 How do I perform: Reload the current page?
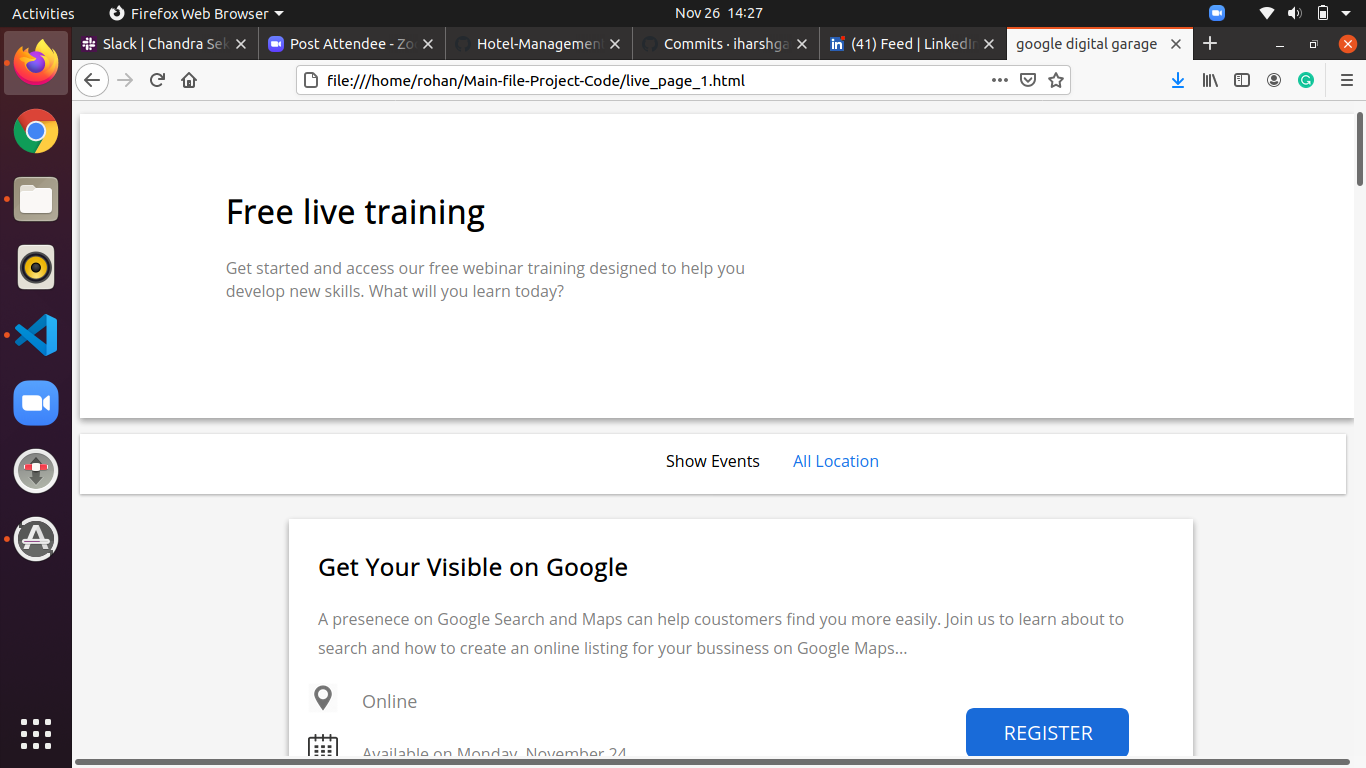pyautogui.click(x=157, y=80)
